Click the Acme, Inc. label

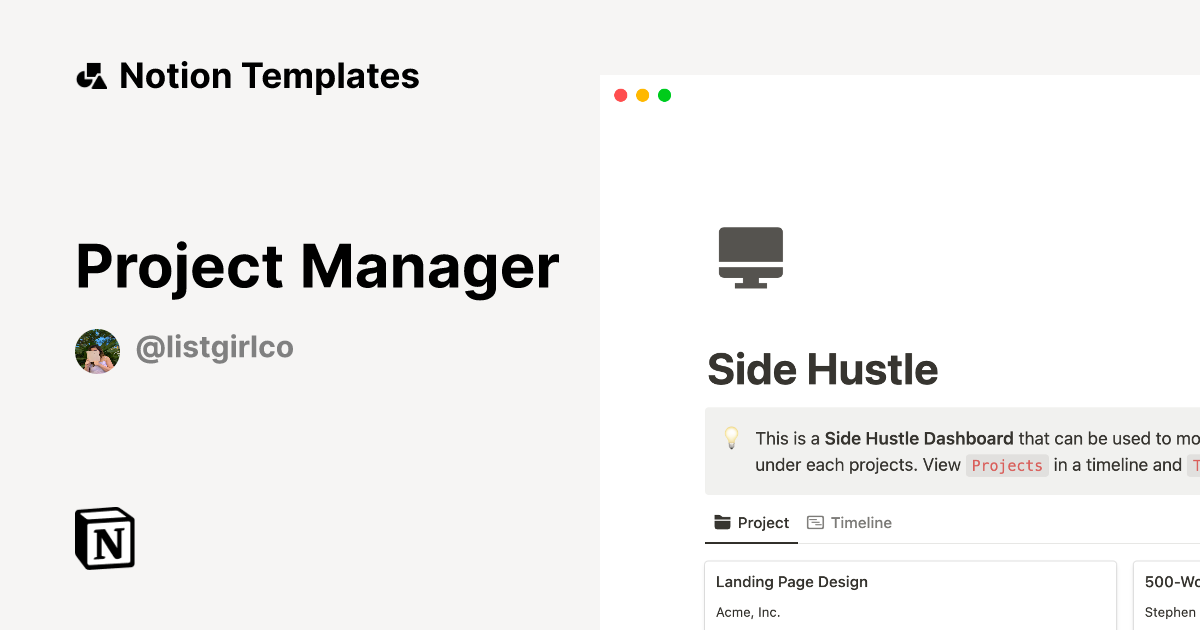[745, 611]
